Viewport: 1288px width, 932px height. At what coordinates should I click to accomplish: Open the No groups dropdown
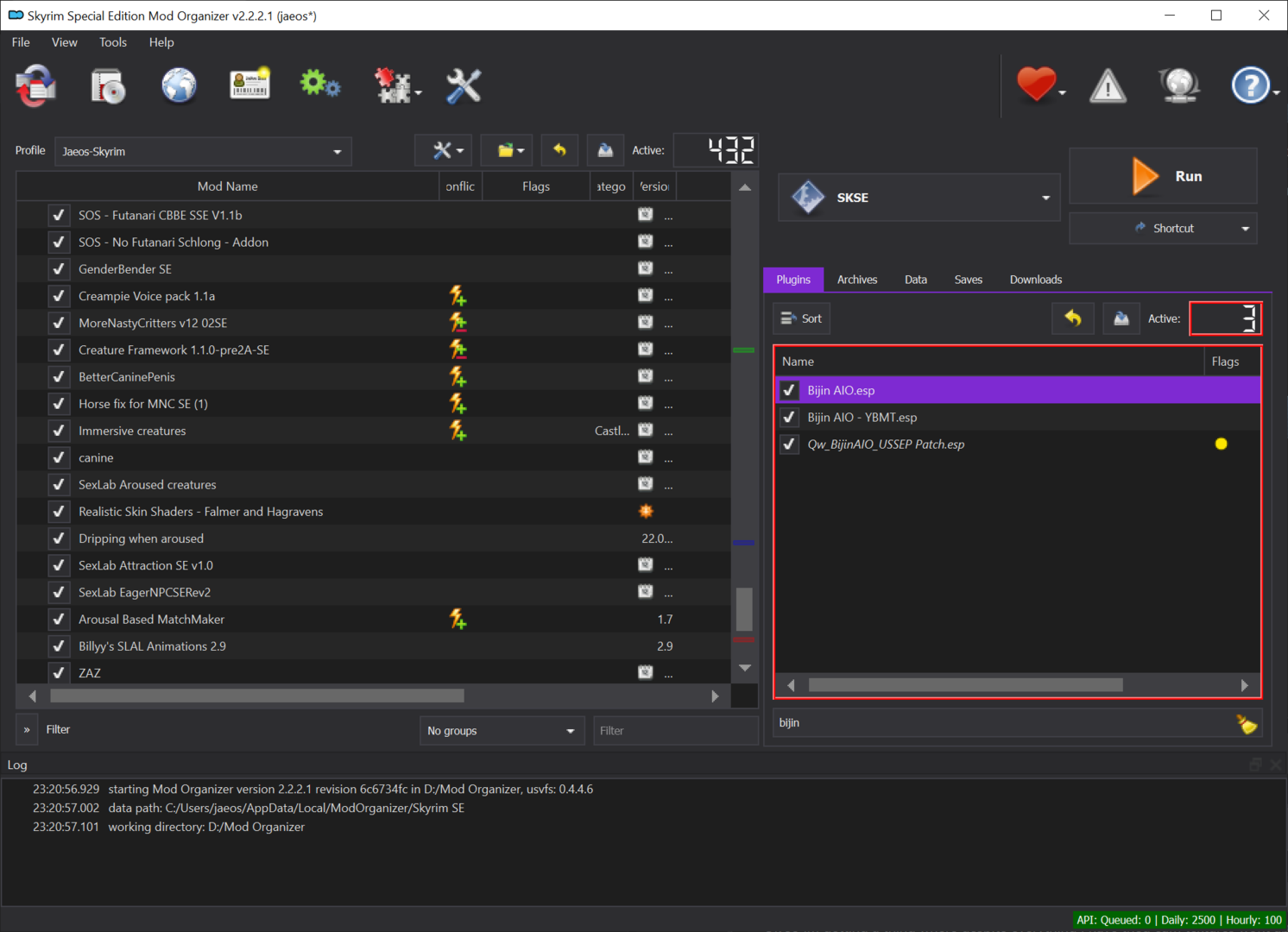502,731
